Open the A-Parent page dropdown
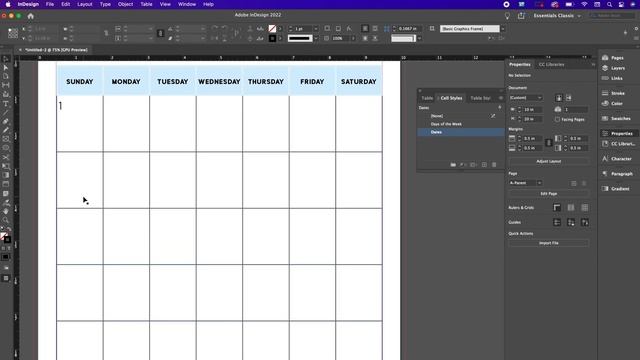The height and width of the screenshot is (360, 640). (526, 183)
